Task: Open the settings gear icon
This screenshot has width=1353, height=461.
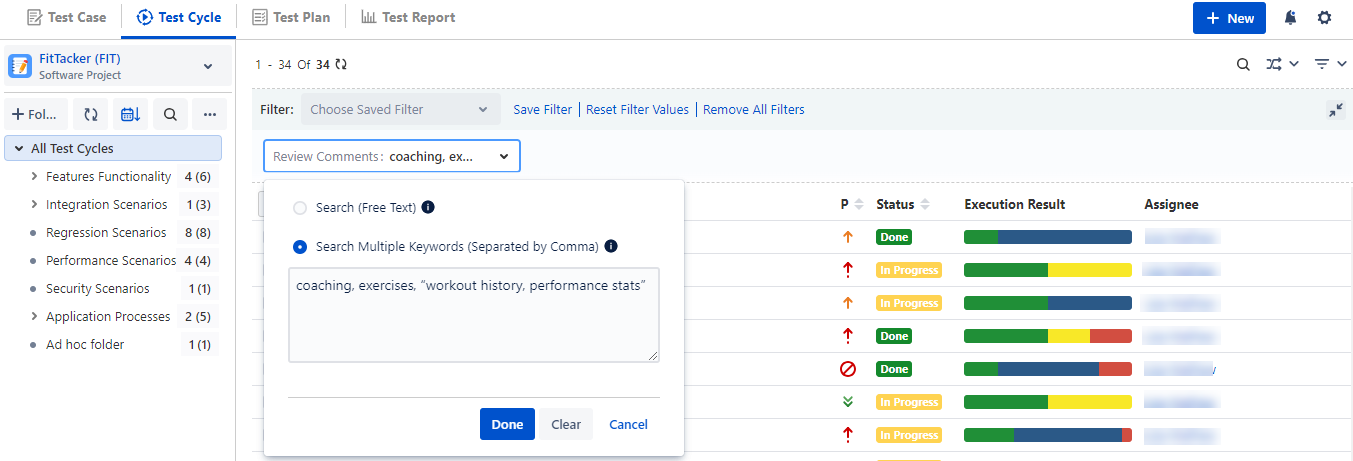Action: [x=1324, y=18]
